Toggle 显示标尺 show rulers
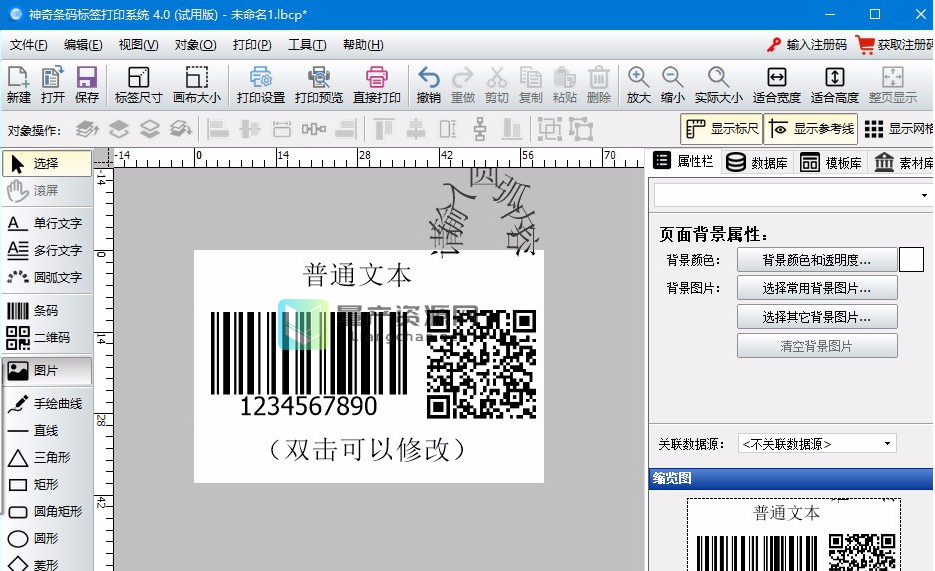Image resolution: width=935 pixels, height=571 pixels. (722, 129)
